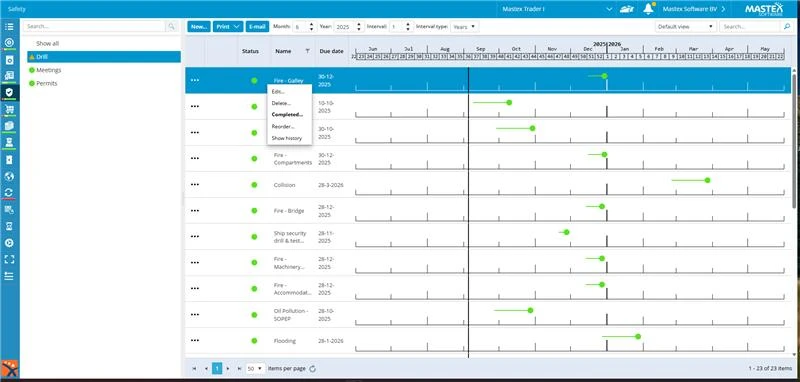
Task: Open the Default view dropdown
Action: [x=686, y=27]
